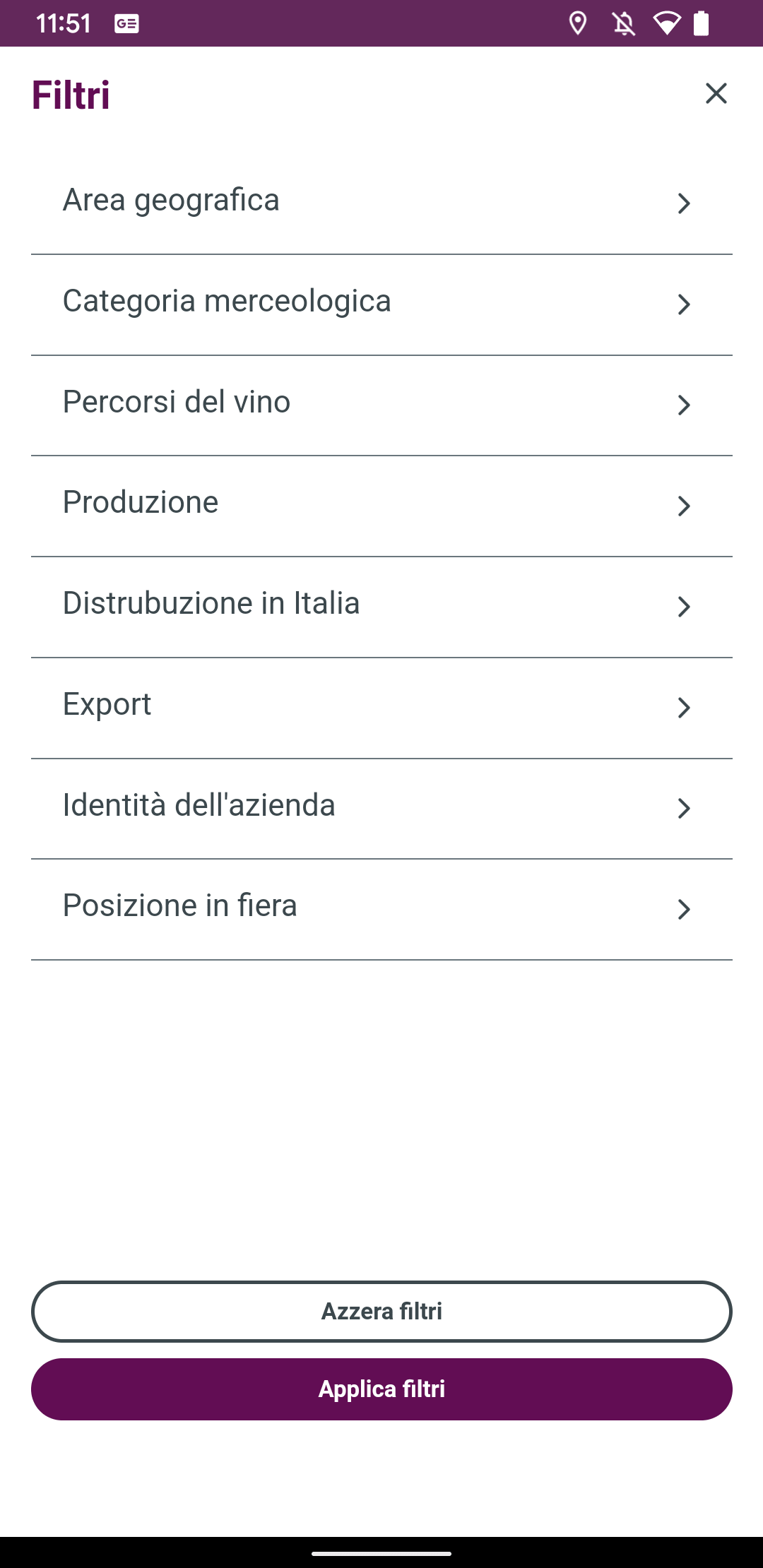Open Posizione in fiera filter
The image size is (763, 1568).
pos(381,909)
